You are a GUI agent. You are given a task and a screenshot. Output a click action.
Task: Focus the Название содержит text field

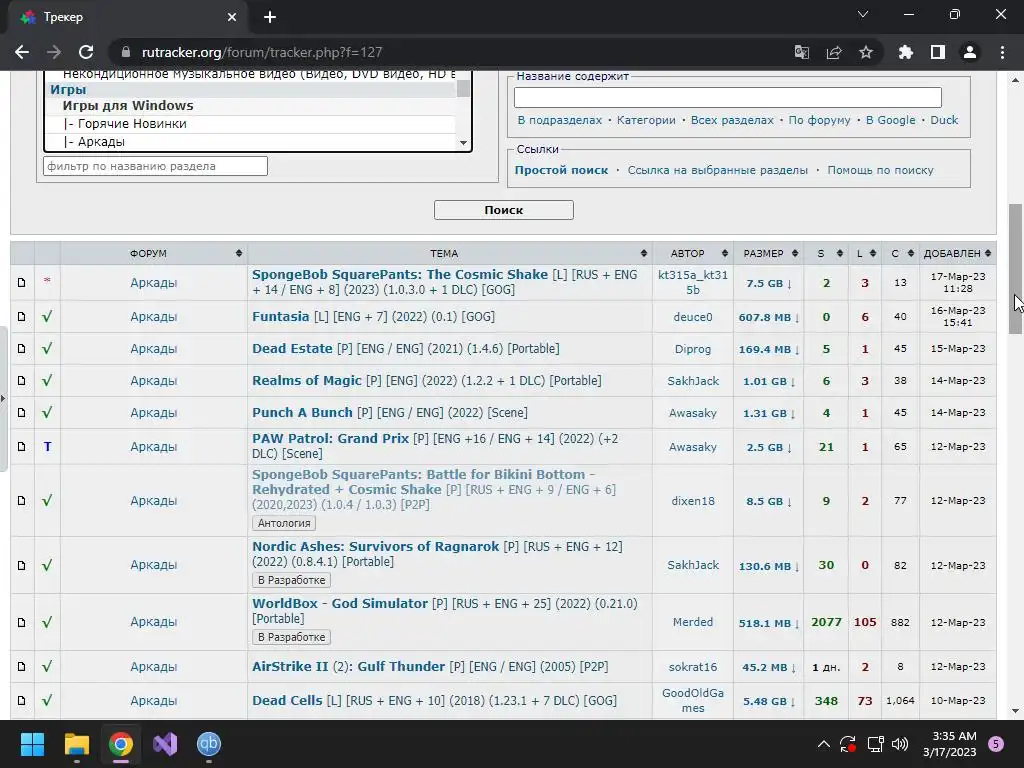(x=728, y=97)
